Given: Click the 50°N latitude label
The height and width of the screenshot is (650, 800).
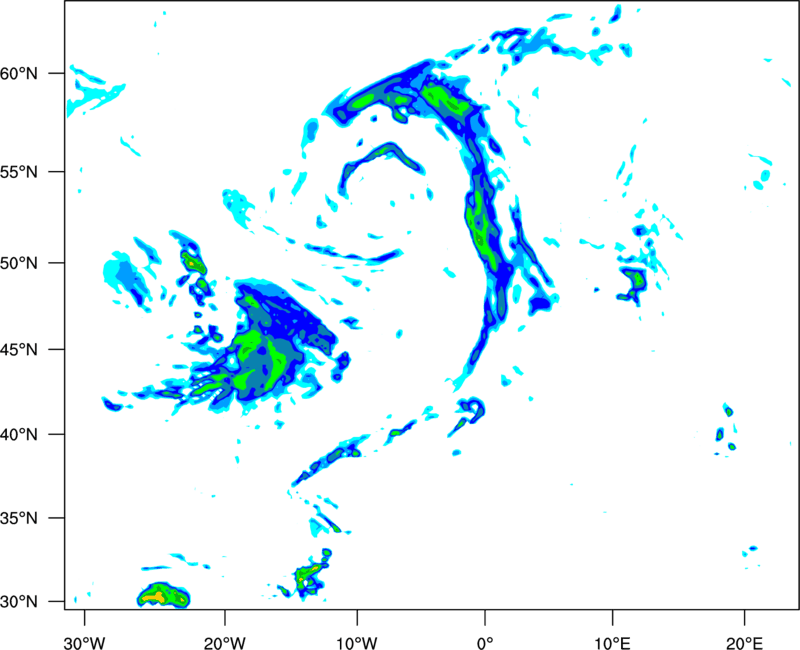Looking at the screenshot, I should click(x=19, y=264).
